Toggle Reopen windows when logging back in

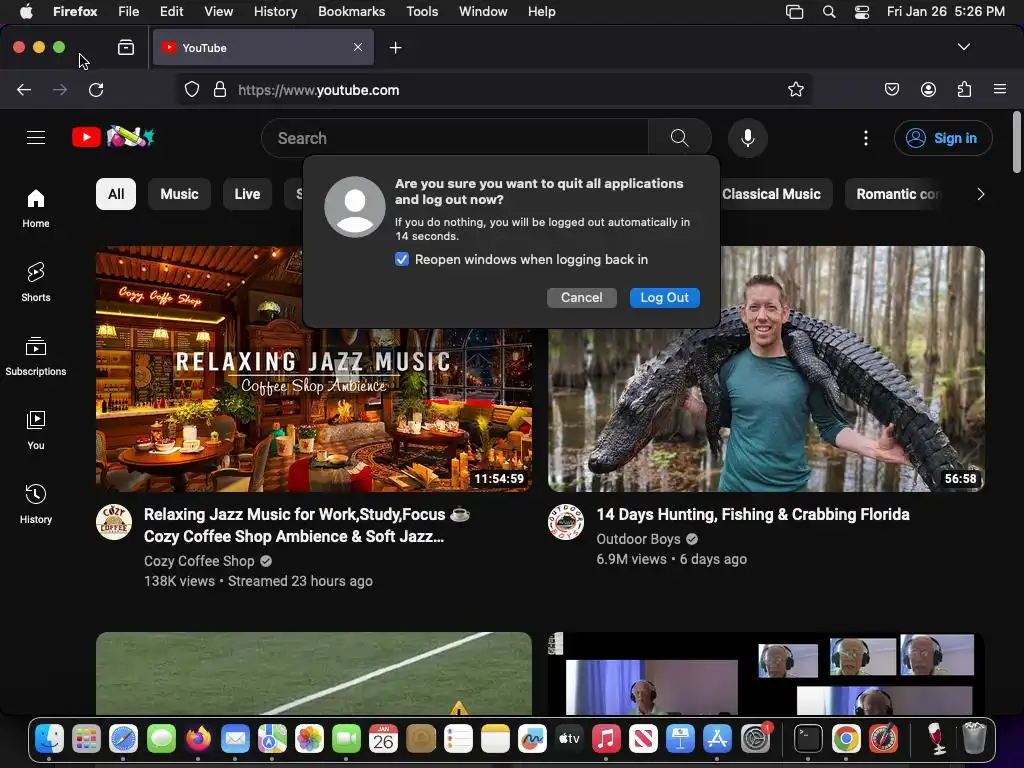click(402, 259)
